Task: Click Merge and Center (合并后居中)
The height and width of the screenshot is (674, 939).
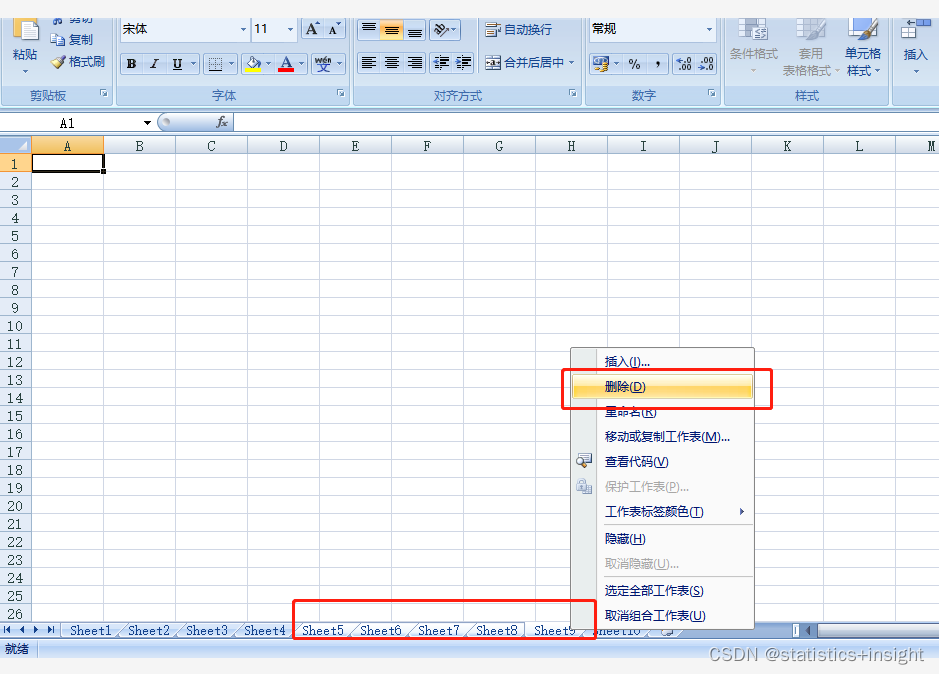Action: tap(529, 62)
